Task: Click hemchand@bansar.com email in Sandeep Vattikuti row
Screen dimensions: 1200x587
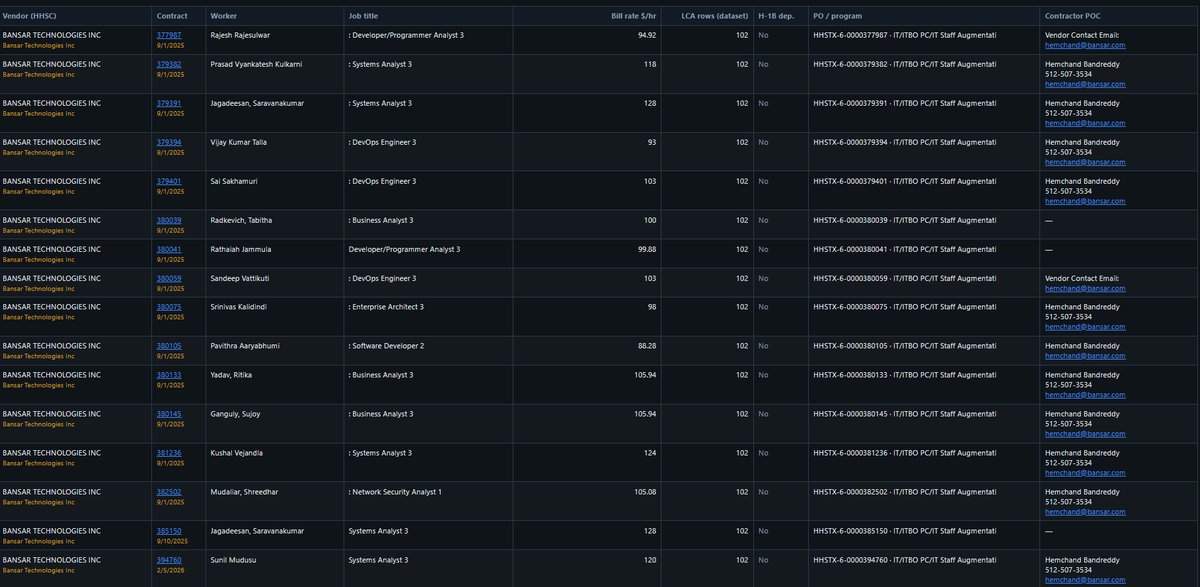Action: coord(1085,288)
